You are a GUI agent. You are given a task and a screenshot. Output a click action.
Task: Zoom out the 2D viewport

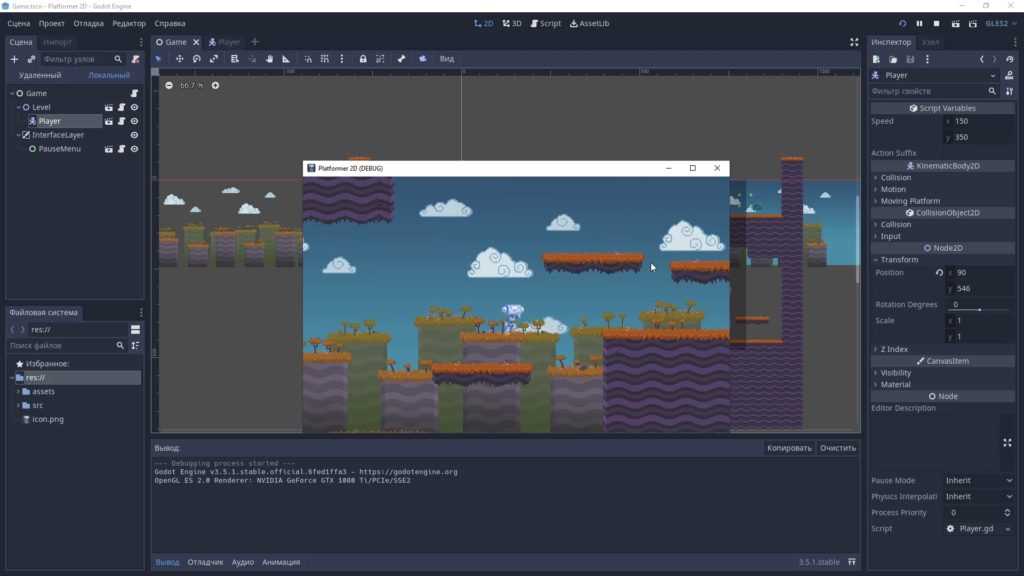[x=169, y=85]
